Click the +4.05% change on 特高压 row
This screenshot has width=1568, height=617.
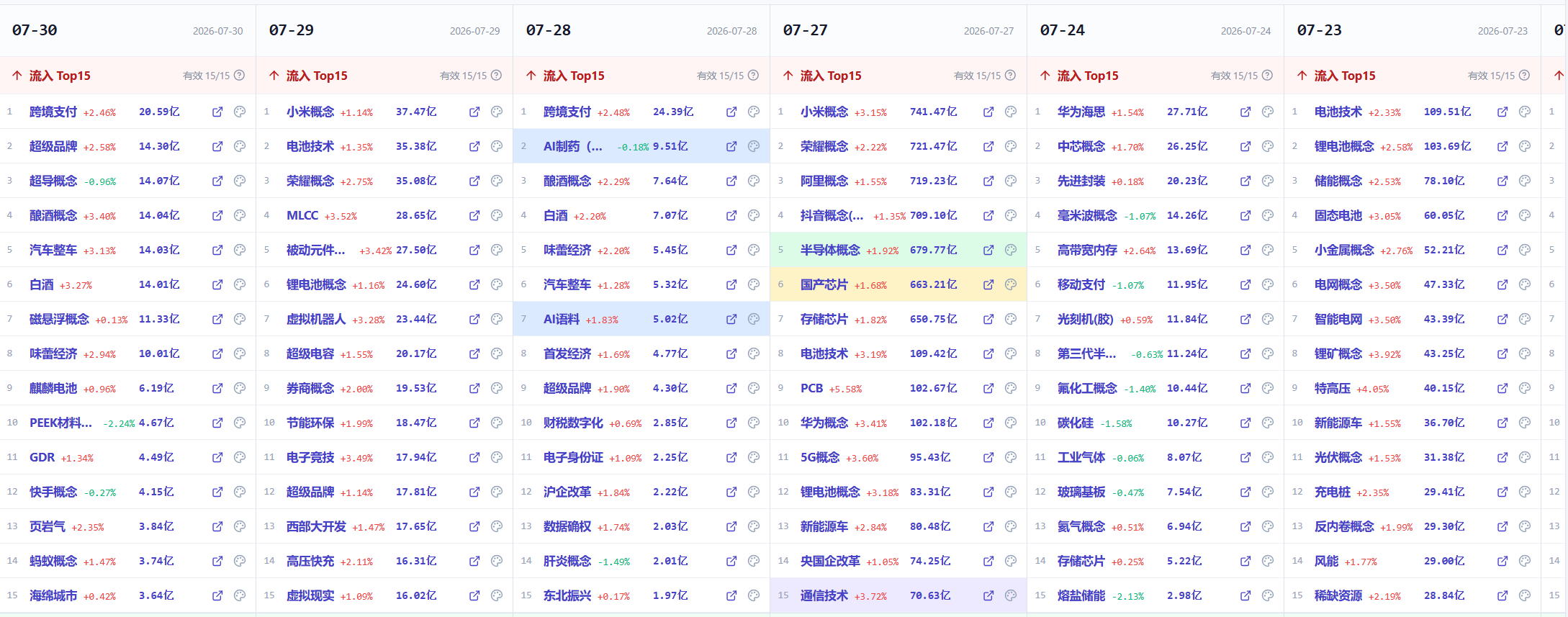coord(1373,389)
